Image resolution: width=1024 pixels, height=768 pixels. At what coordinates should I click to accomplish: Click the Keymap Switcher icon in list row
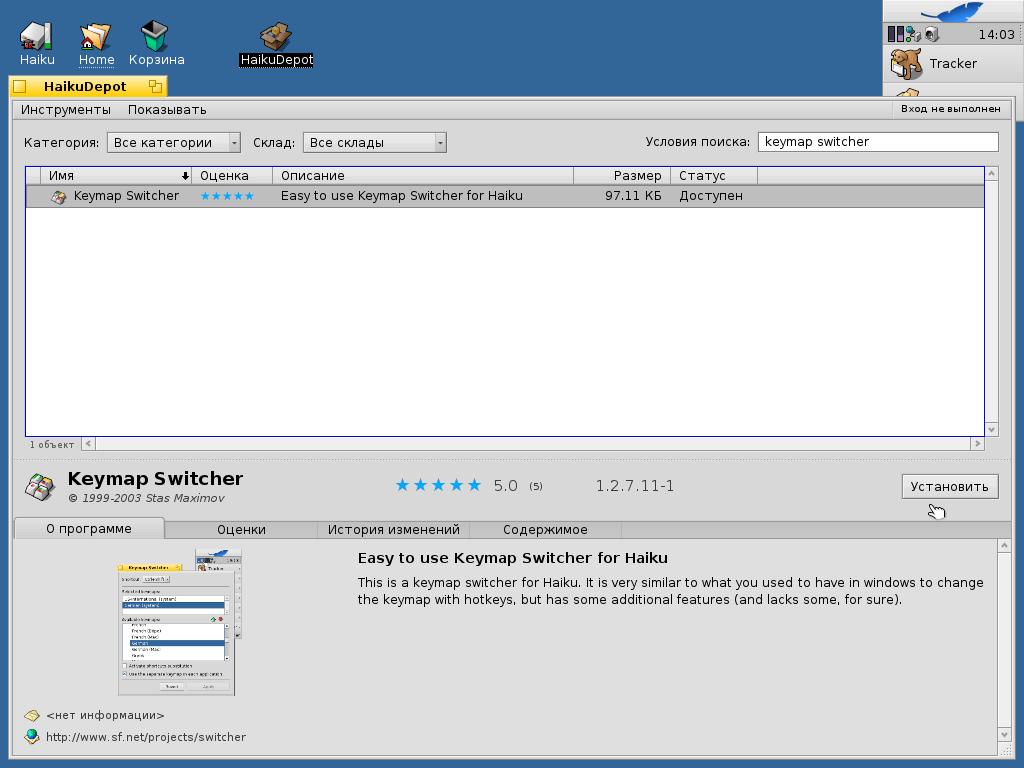coord(59,197)
